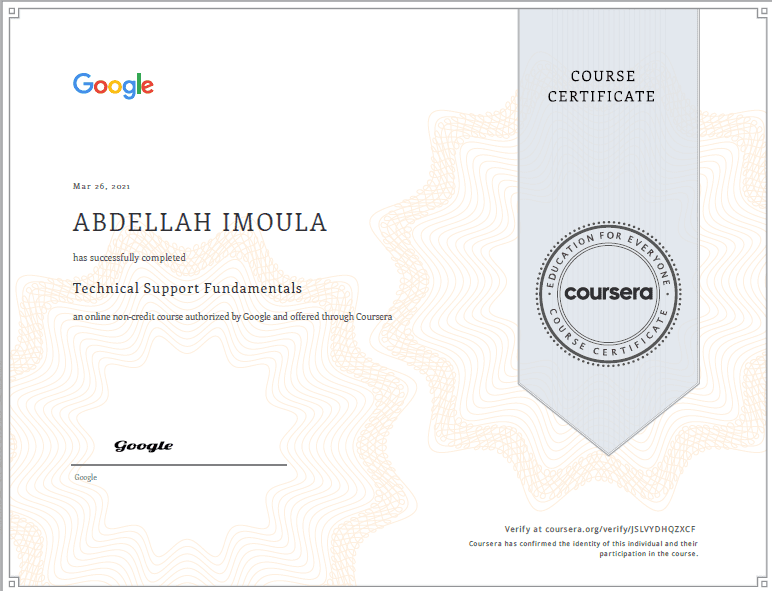Click the COURSE CERTIFICATE heading on ribbon
The width and height of the screenshot is (772, 591).
(x=602, y=86)
